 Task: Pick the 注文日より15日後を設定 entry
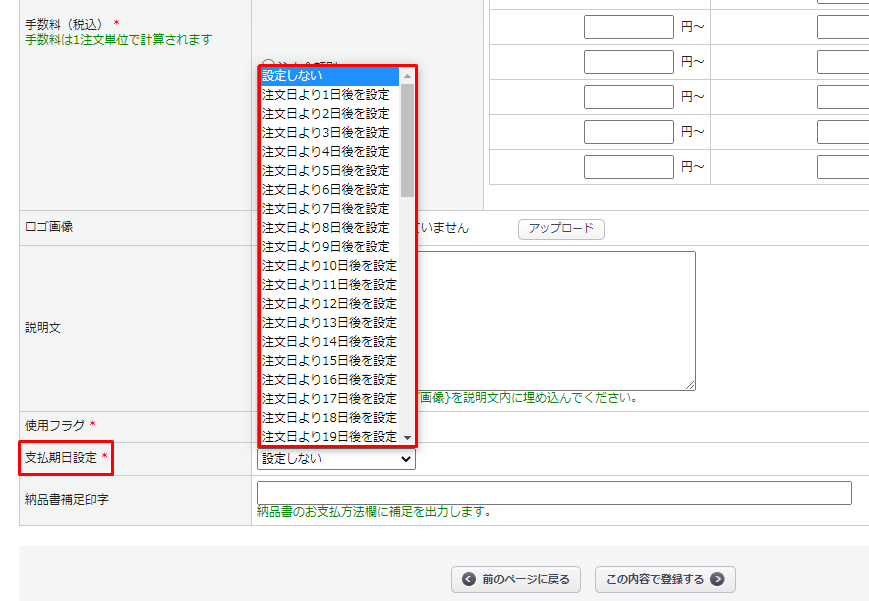pyautogui.click(x=329, y=360)
